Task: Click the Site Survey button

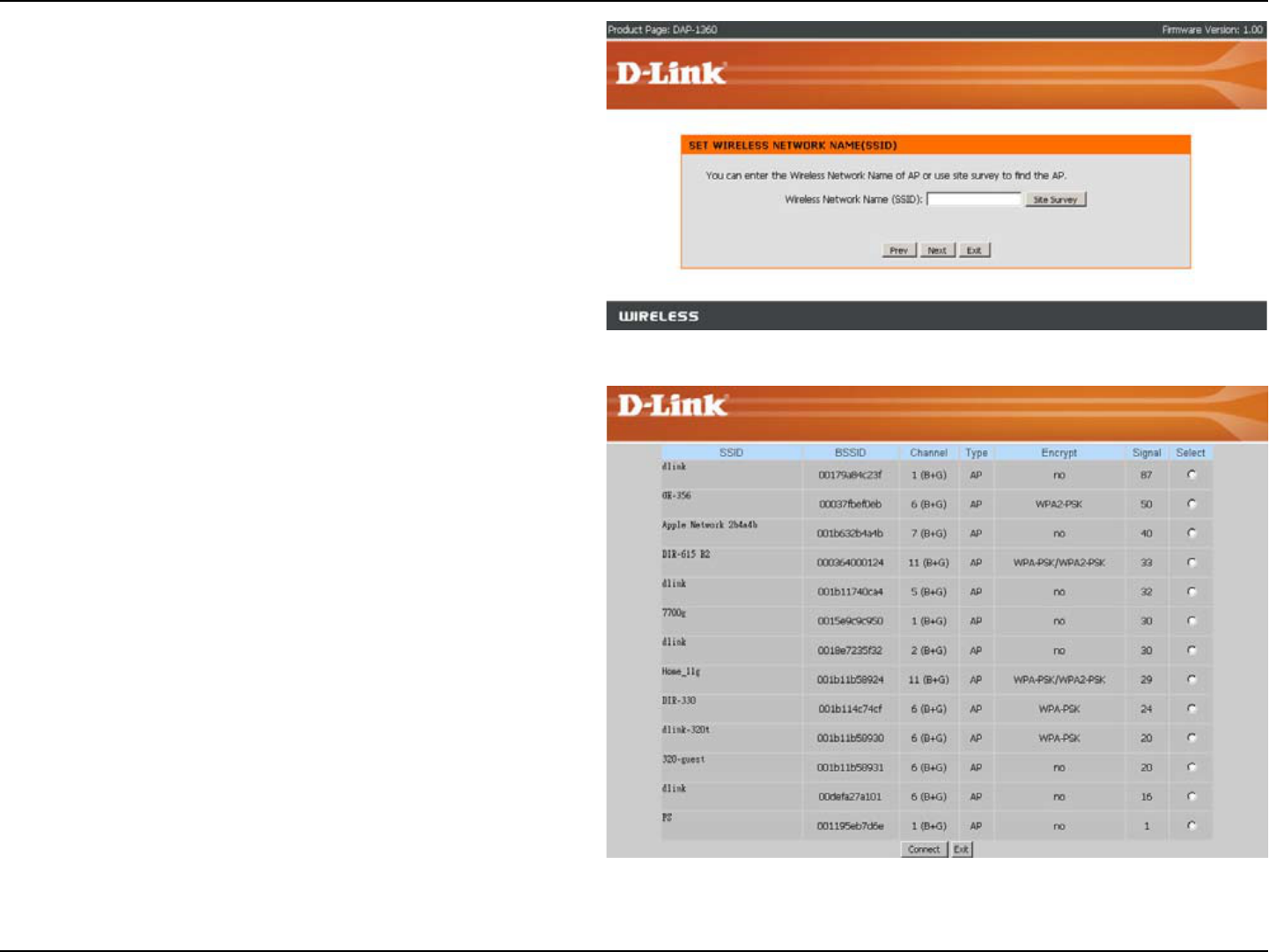Action: pos(1055,200)
